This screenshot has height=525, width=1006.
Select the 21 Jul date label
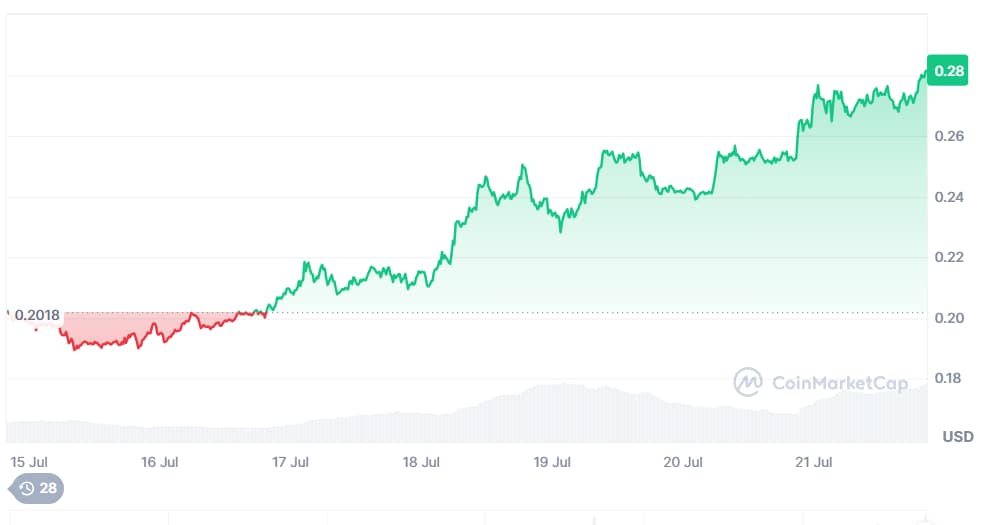coord(814,462)
